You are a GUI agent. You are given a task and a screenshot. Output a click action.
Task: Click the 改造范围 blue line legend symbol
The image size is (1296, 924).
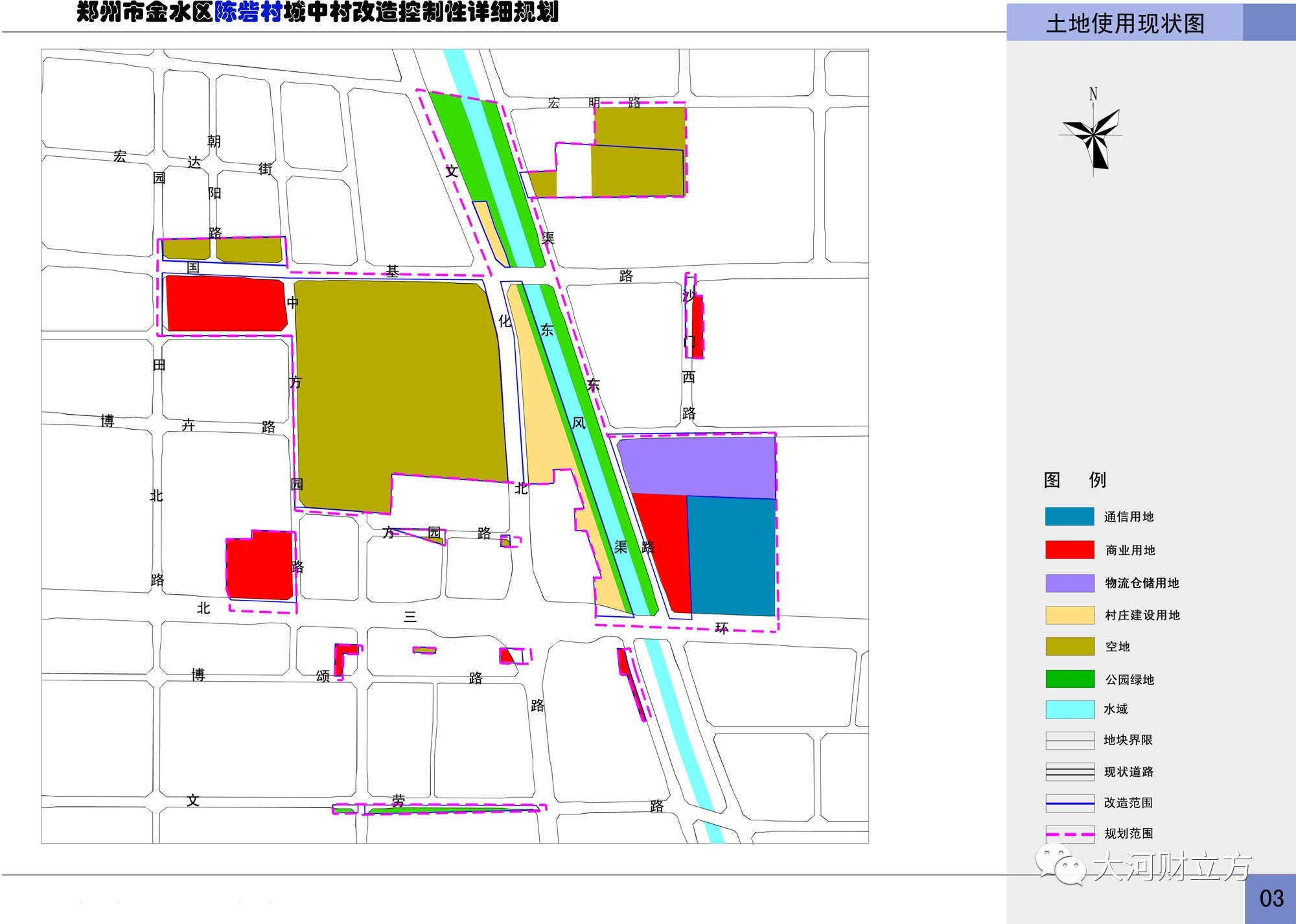click(1069, 803)
